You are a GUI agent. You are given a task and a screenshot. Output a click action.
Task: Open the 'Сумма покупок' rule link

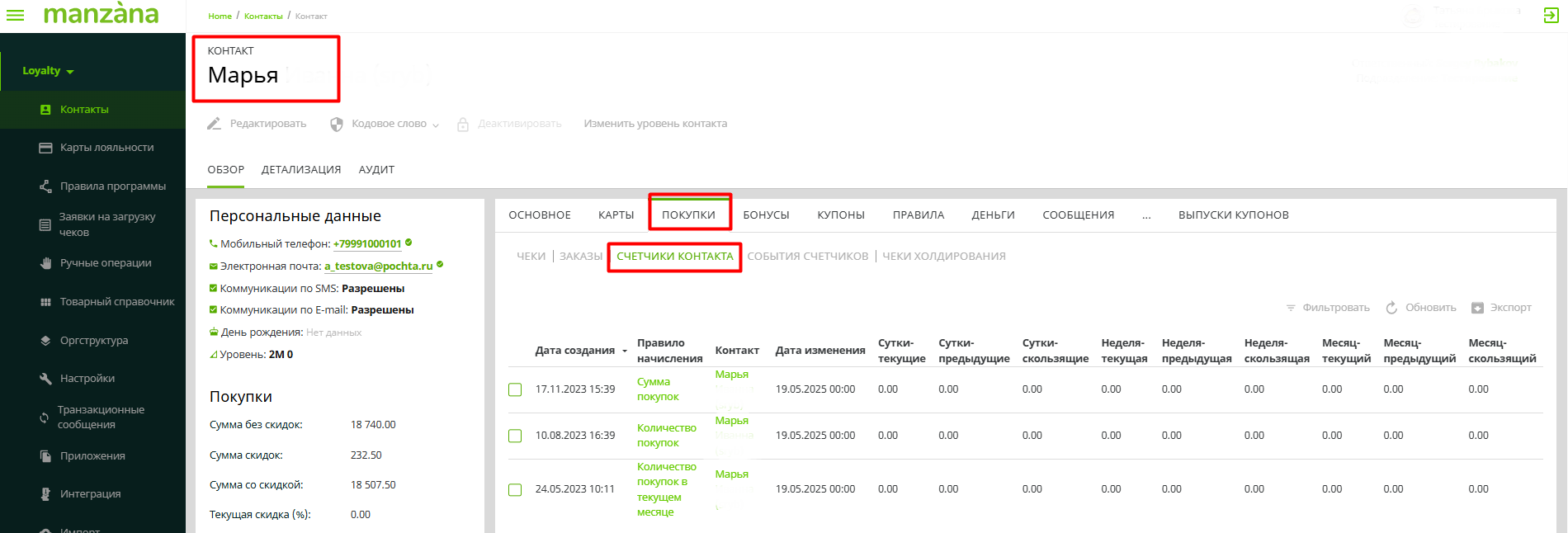tap(657, 389)
